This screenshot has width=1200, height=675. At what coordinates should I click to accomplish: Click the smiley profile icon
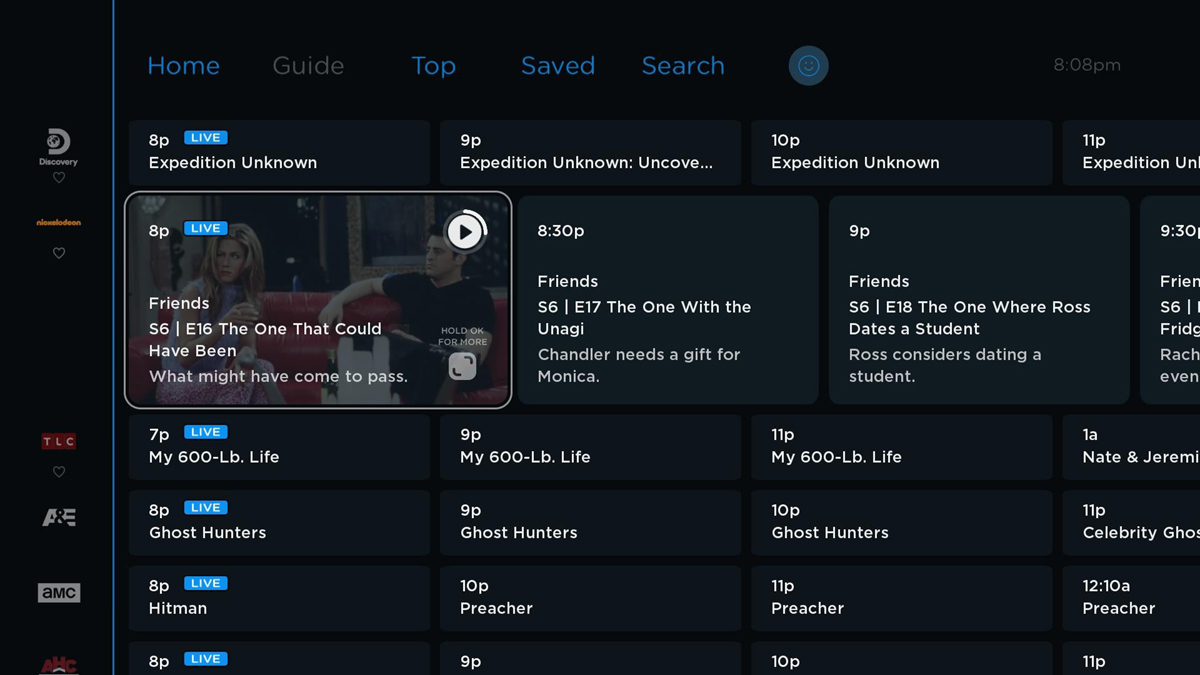coord(808,65)
